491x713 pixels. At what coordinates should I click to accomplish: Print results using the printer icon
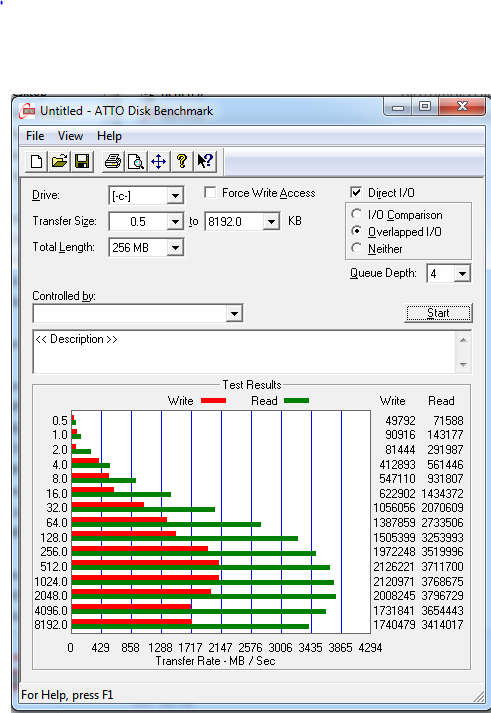click(113, 161)
